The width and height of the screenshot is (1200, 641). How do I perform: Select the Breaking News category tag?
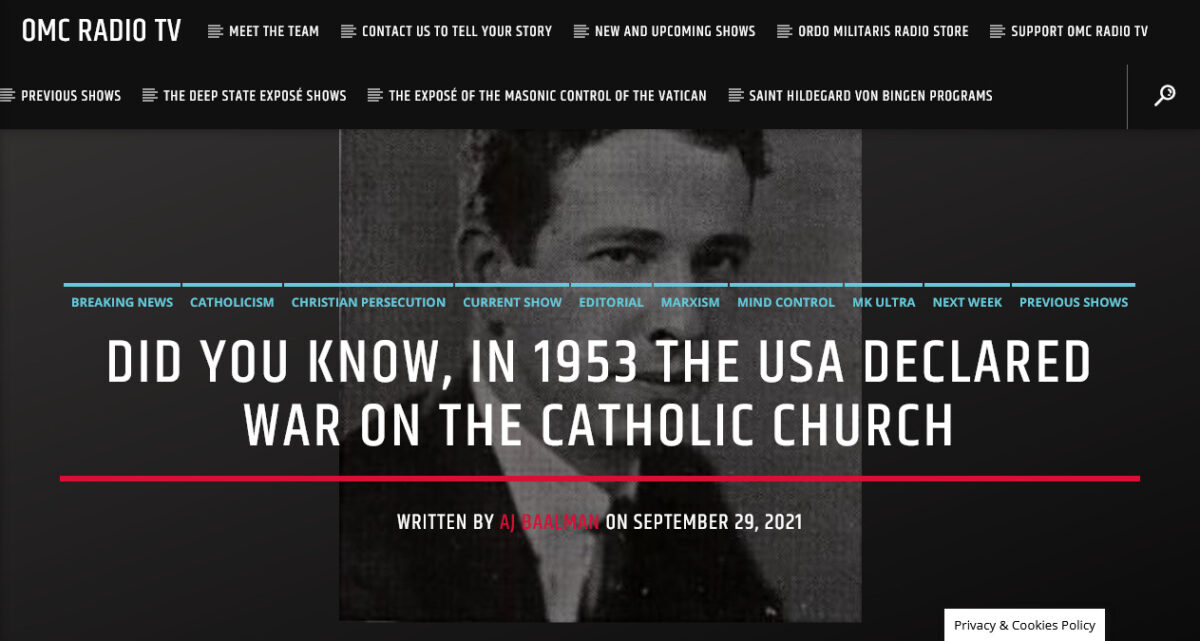click(122, 302)
